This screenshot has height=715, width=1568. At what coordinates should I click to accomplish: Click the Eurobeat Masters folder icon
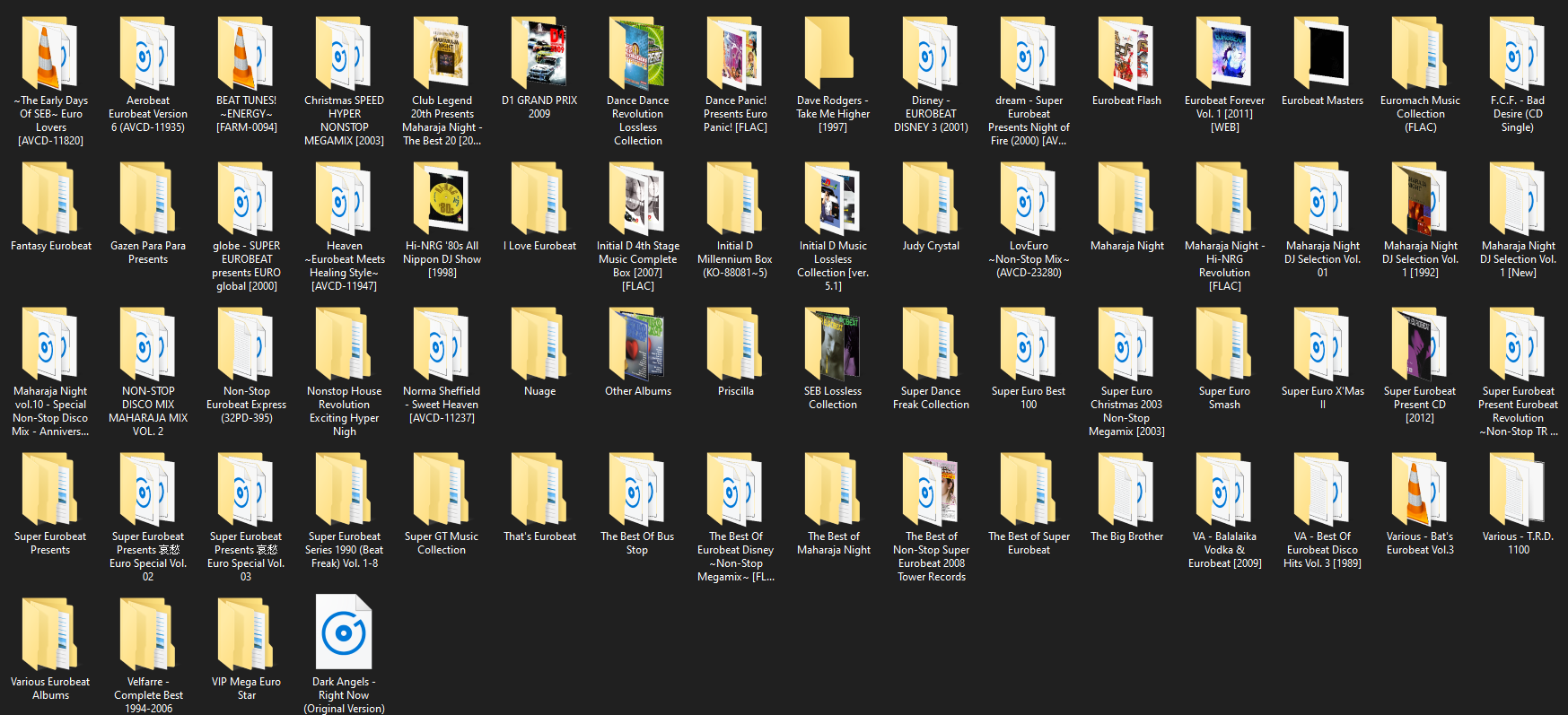pos(1322,54)
